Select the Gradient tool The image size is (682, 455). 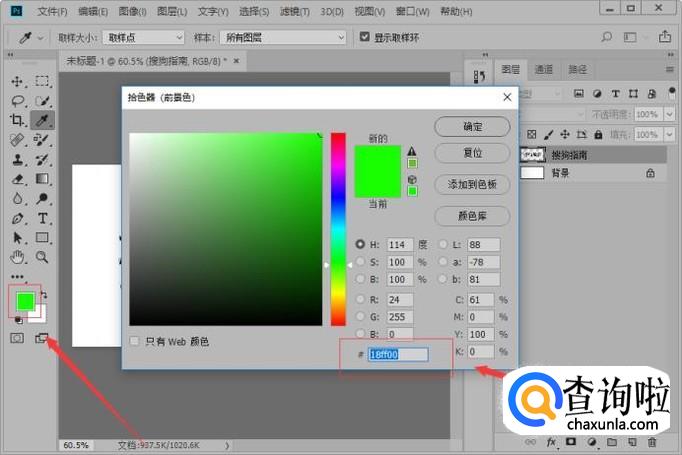point(42,179)
